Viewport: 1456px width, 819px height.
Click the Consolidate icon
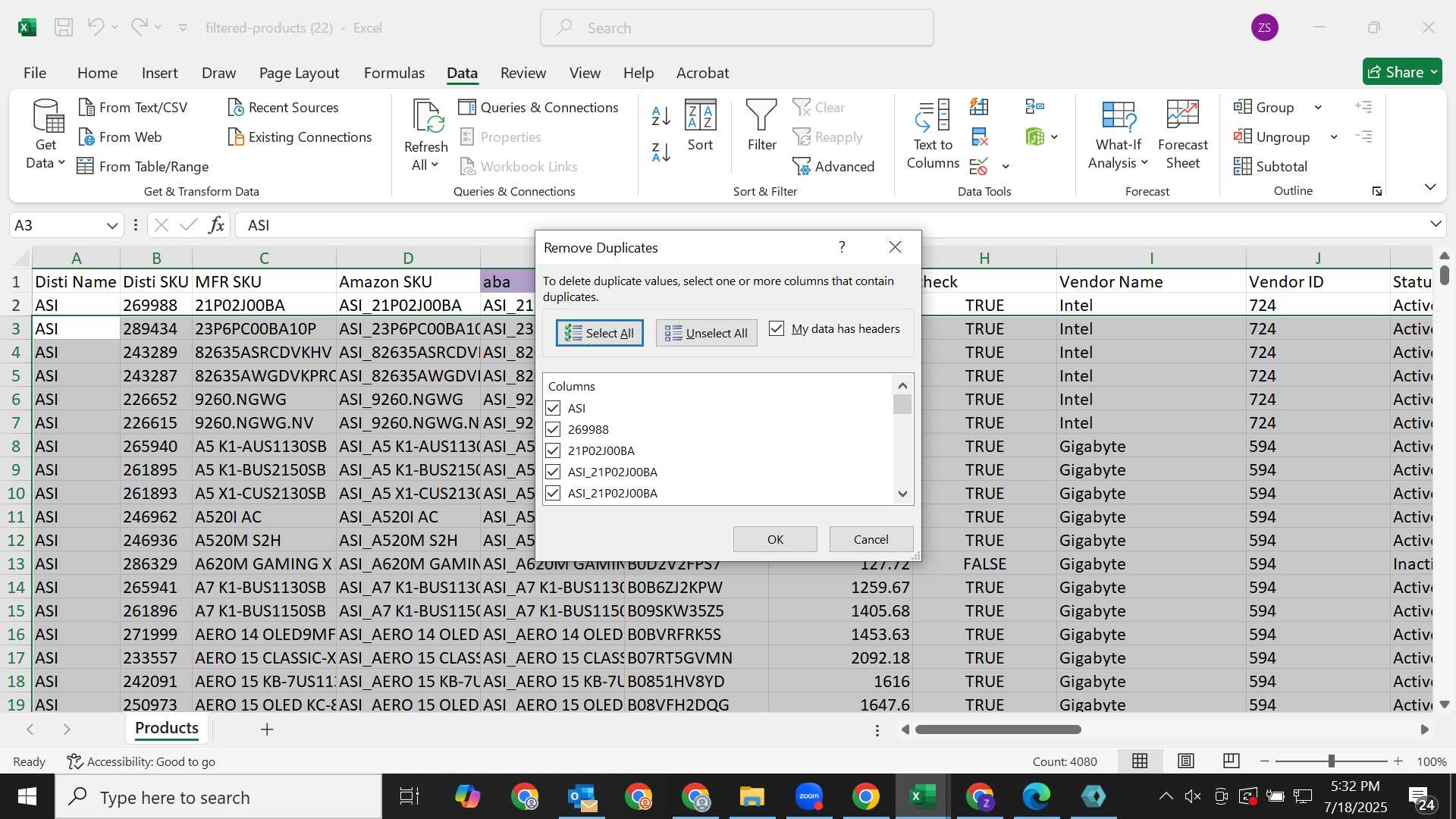[x=1034, y=107]
